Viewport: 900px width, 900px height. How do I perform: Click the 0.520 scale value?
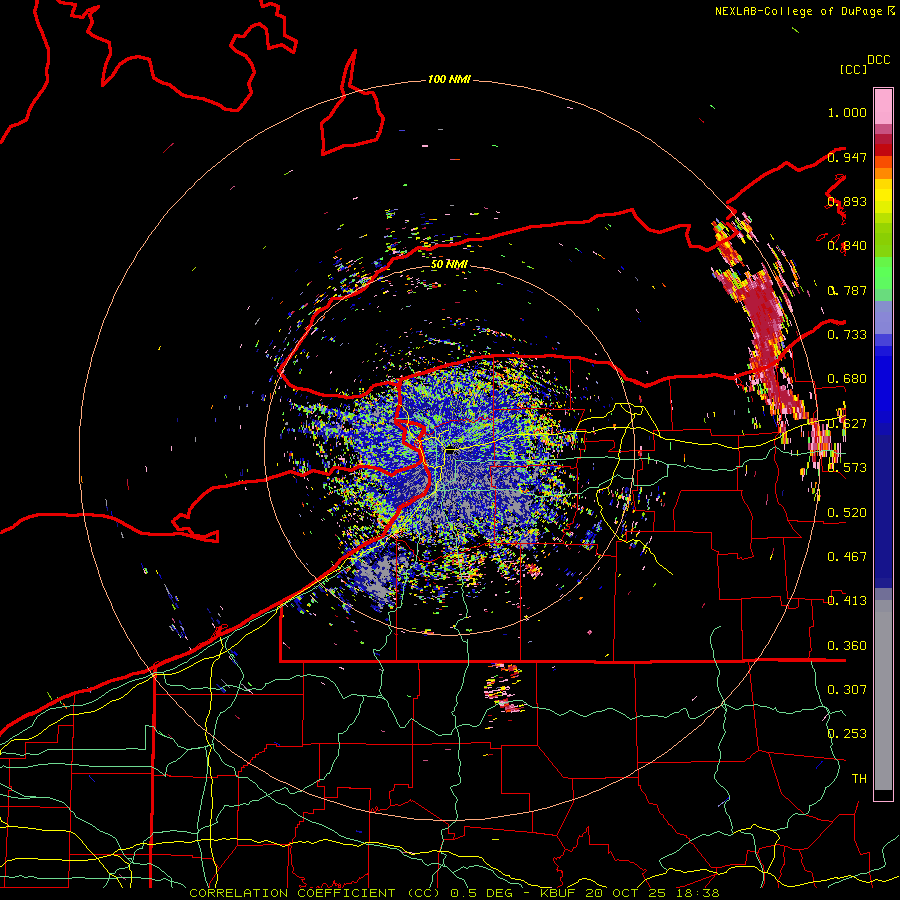pos(847,513)
